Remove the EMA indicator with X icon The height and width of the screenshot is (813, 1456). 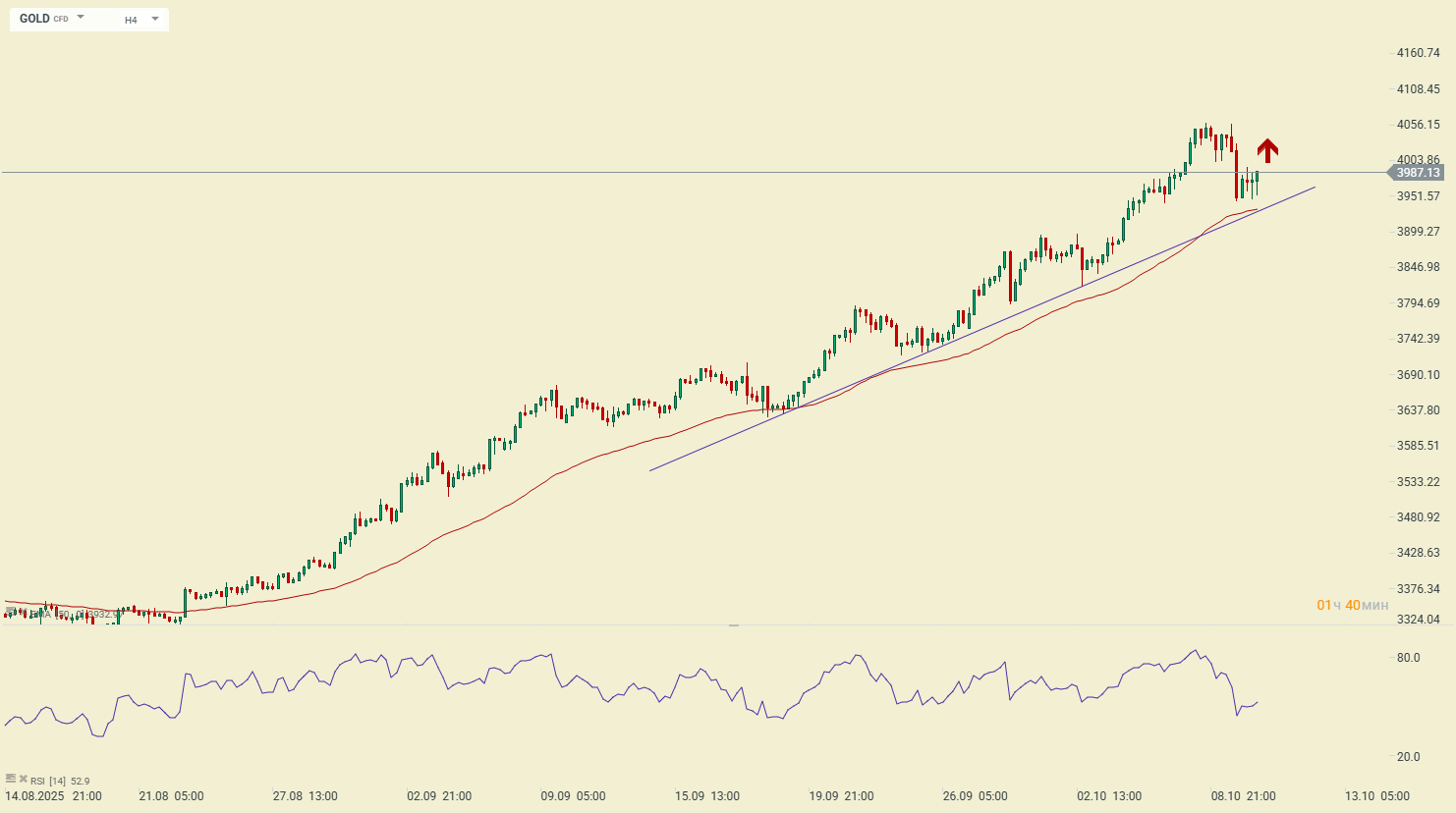pos(23,613)
